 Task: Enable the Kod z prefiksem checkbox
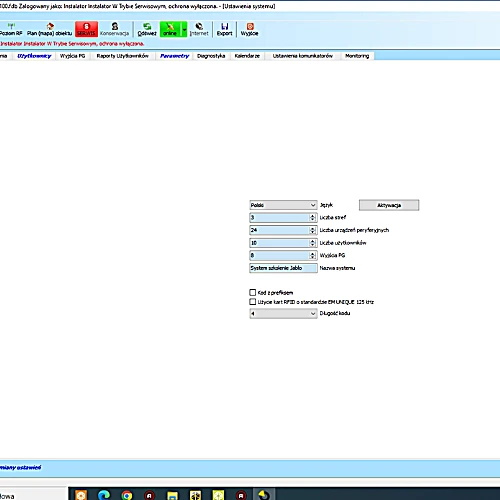[253, 293]
